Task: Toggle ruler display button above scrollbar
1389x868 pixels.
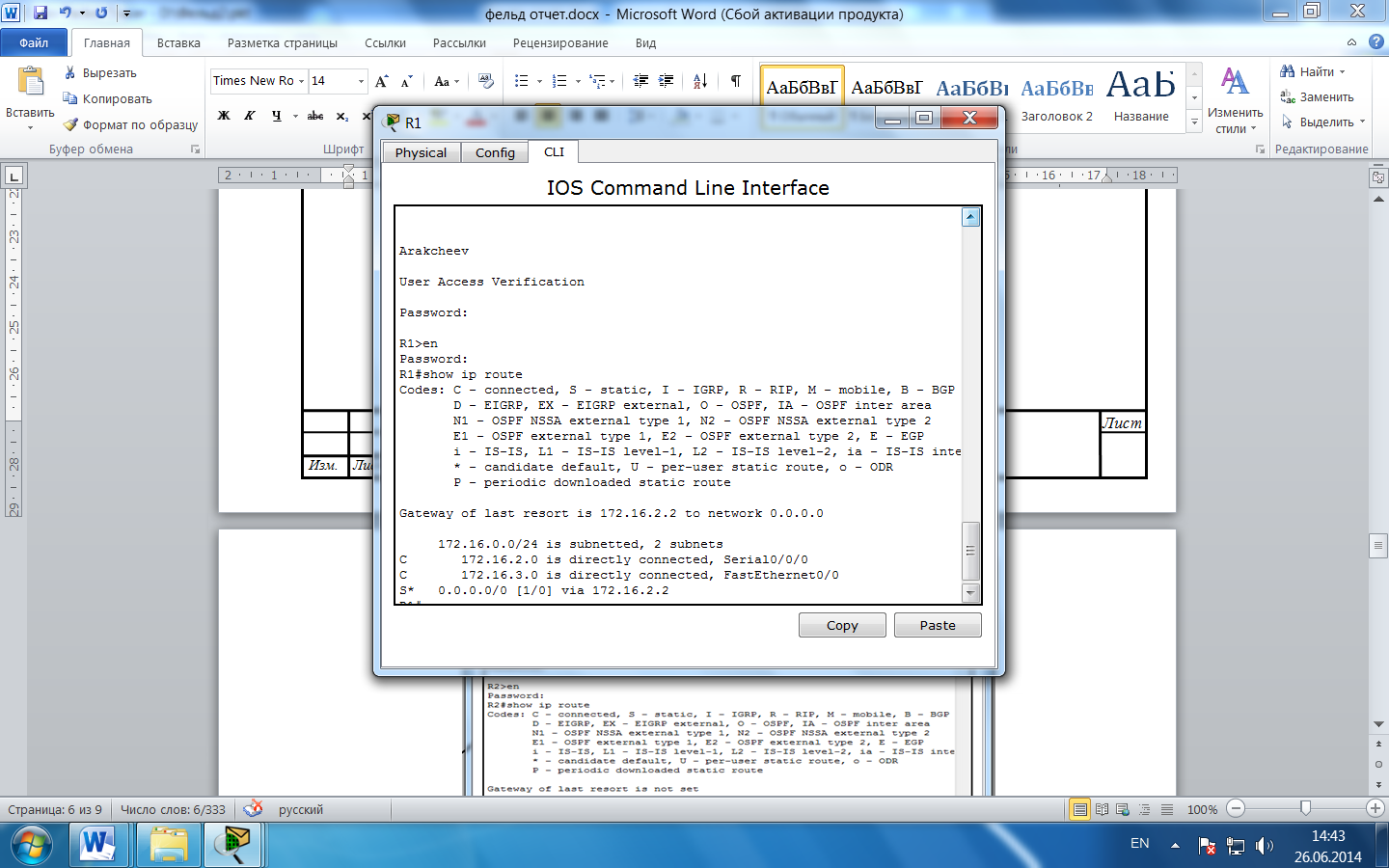Action: tap(1378, 177)
